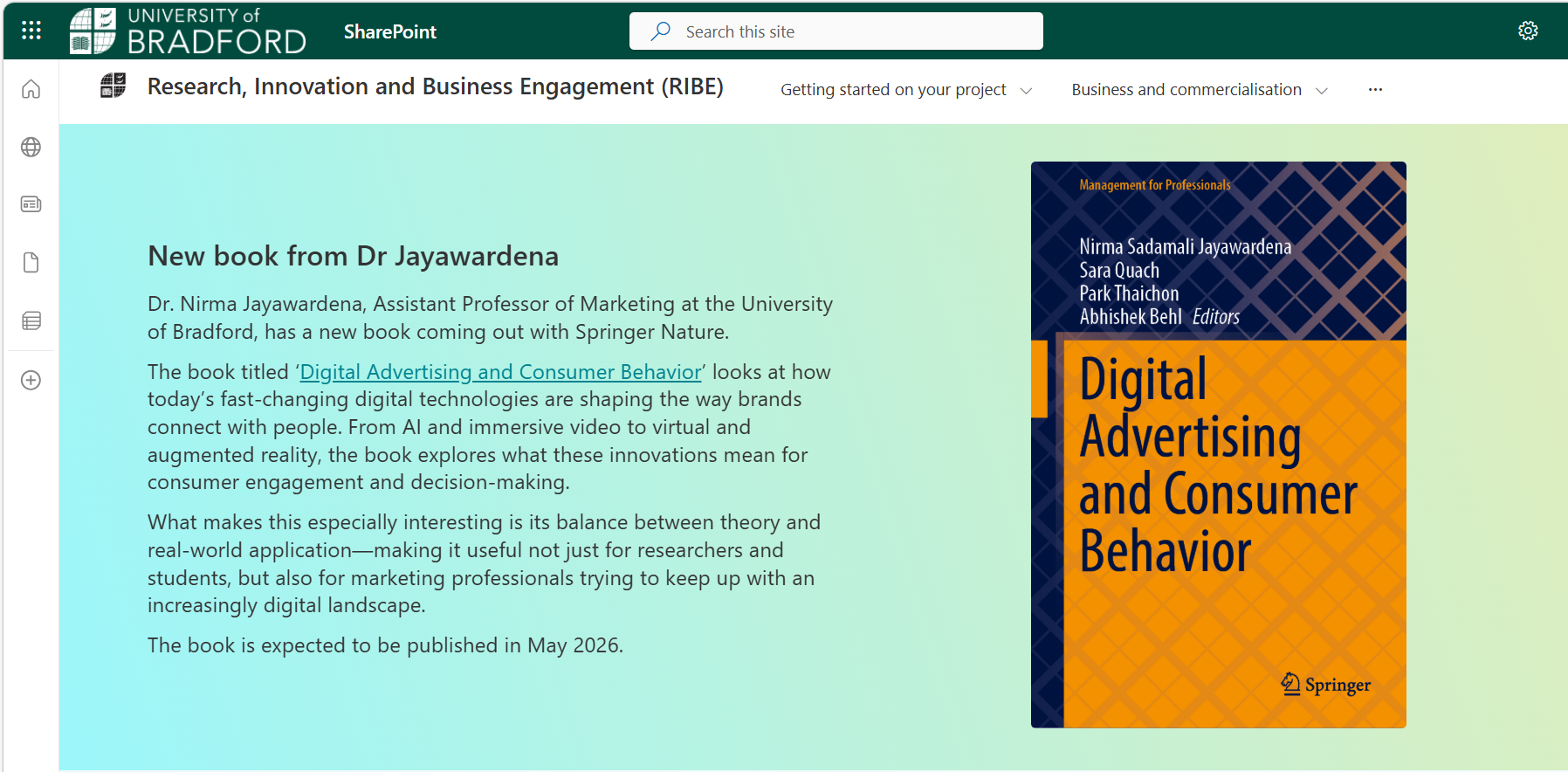Open SharePoint home link
1568x772 pixels.
pos(390,31)
